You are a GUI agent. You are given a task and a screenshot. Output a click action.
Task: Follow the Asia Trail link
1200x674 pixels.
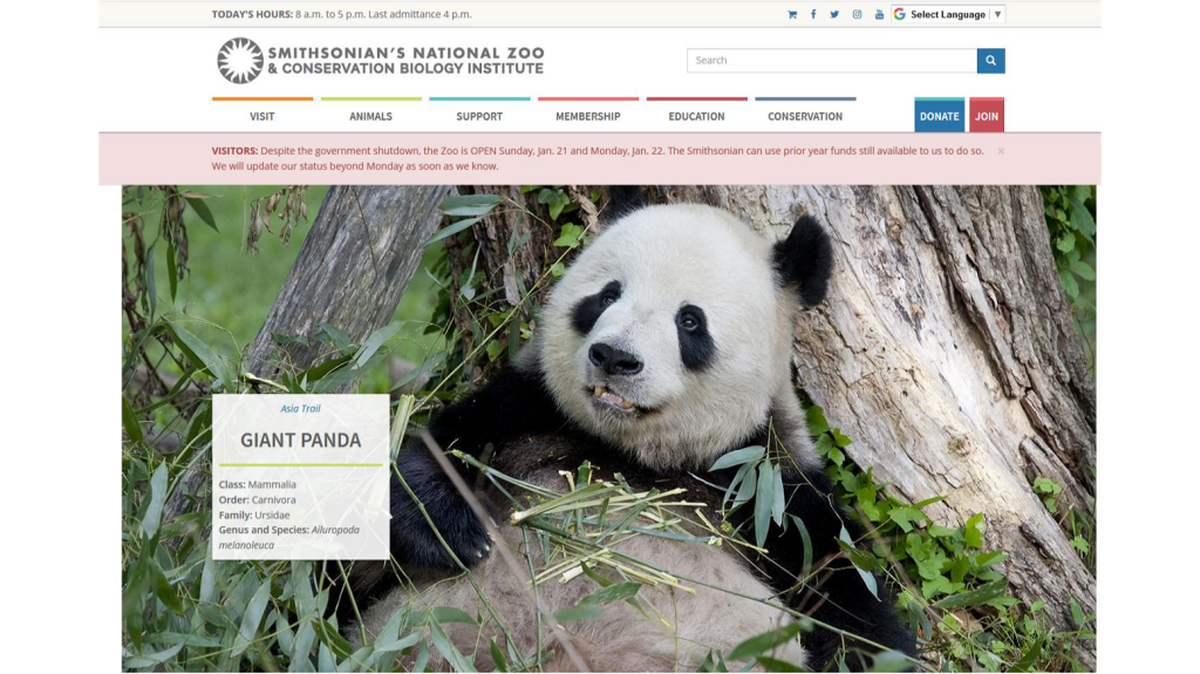[301, 408]
